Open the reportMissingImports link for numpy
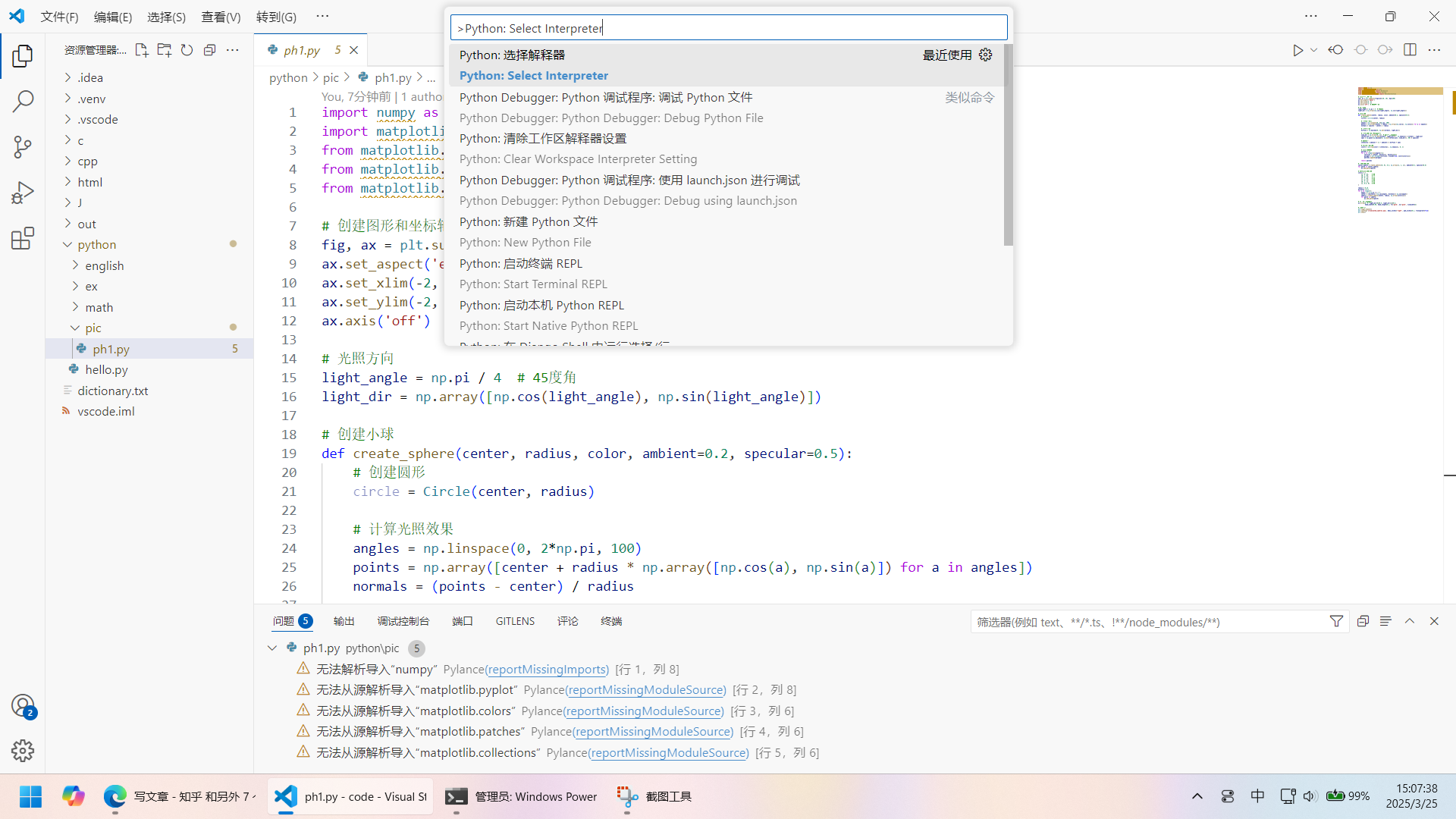Viewport: 1456px width, 819px height. [547, 669]
